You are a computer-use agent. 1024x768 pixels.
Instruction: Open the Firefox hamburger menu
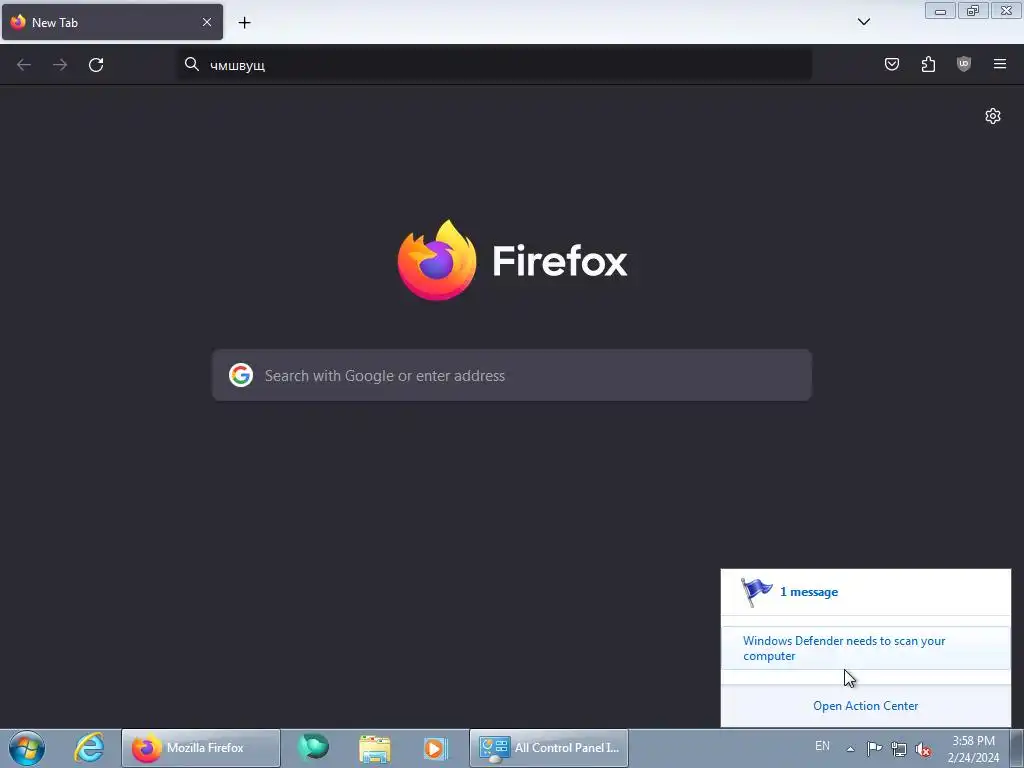[x=1000, y=64]
